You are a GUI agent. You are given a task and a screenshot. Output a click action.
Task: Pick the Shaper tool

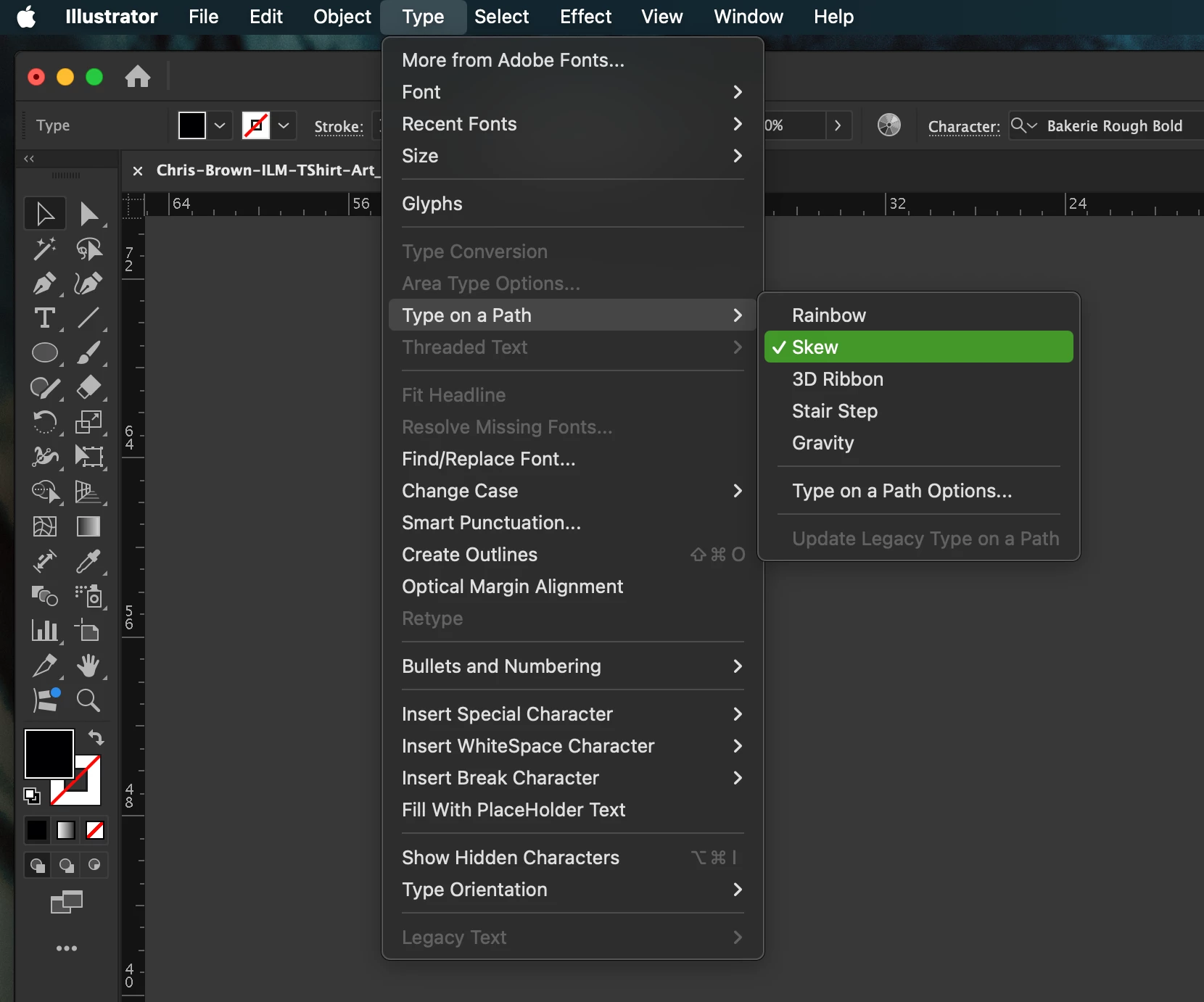(x=45, y=388)
